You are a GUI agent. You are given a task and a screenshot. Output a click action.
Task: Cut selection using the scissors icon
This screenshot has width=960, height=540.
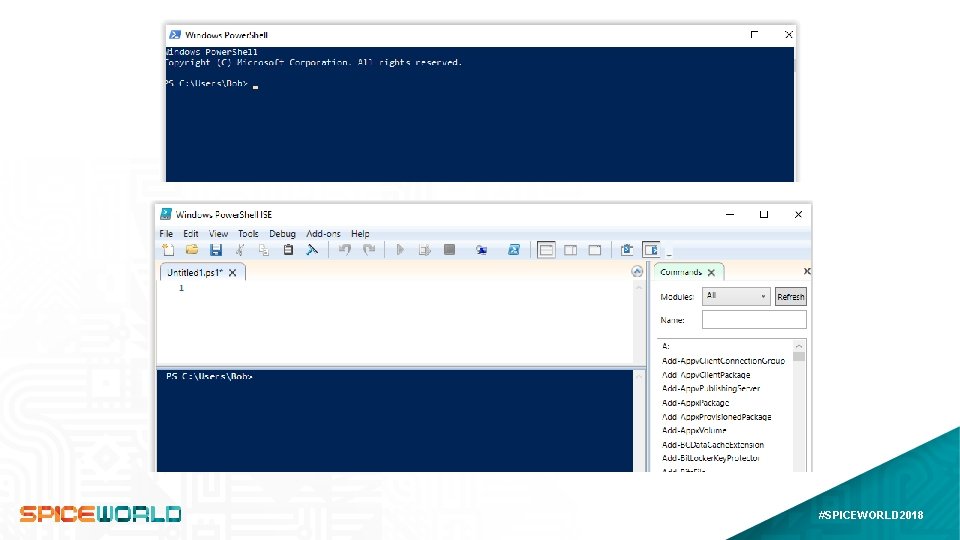coord(240,250)
